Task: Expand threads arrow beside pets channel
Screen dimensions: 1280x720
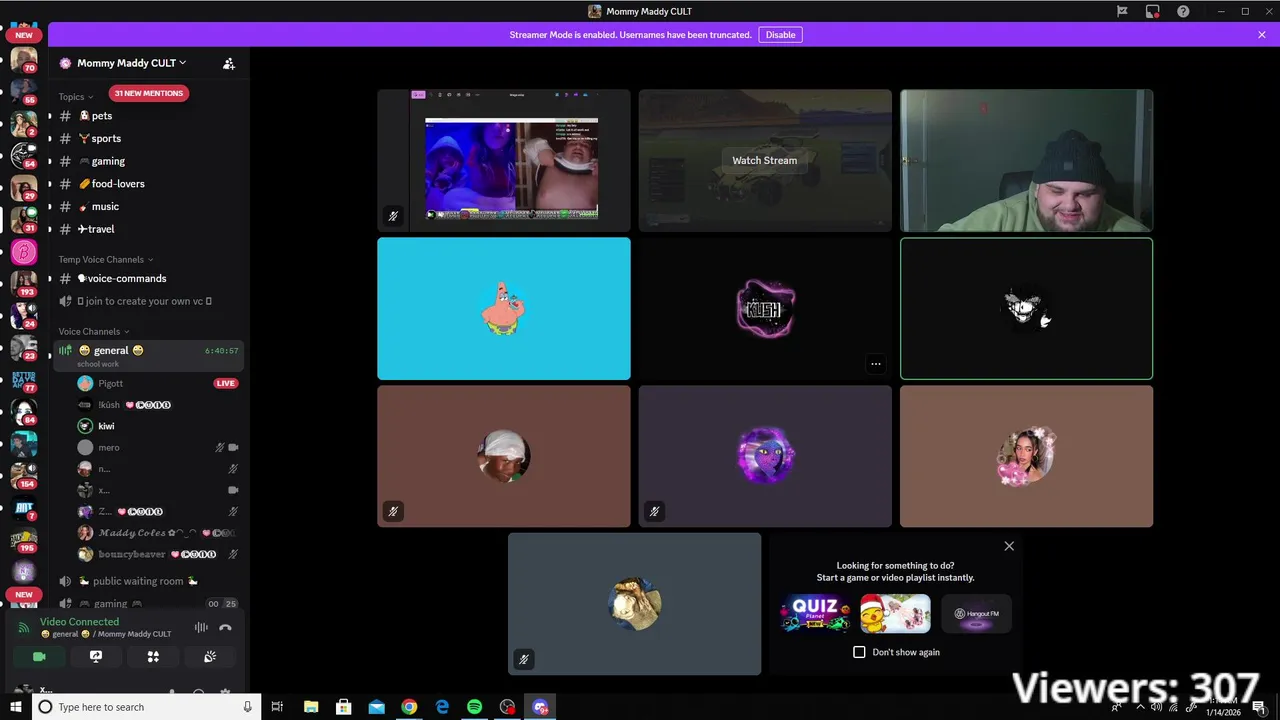Action: (50, 116)
